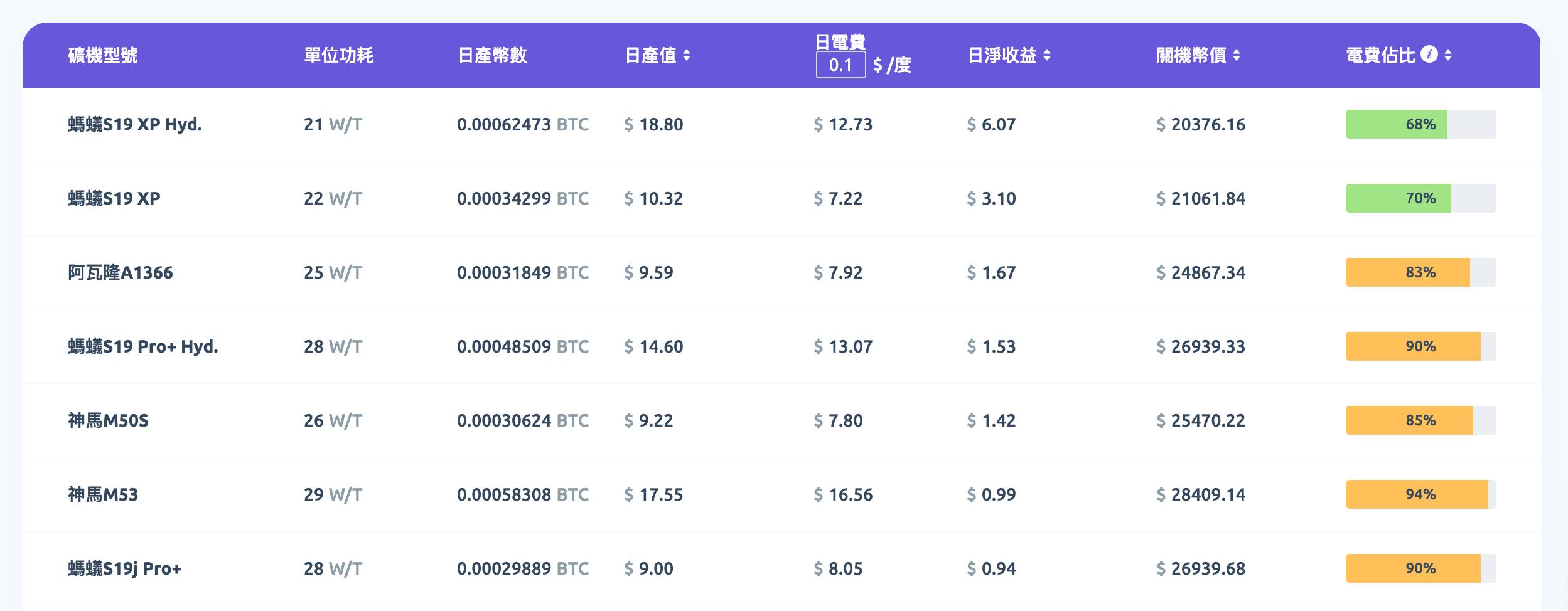Click the orange 94% electricity ratio bar
This screenshot has width=1568, height=611.
(x=1420, y=494)
